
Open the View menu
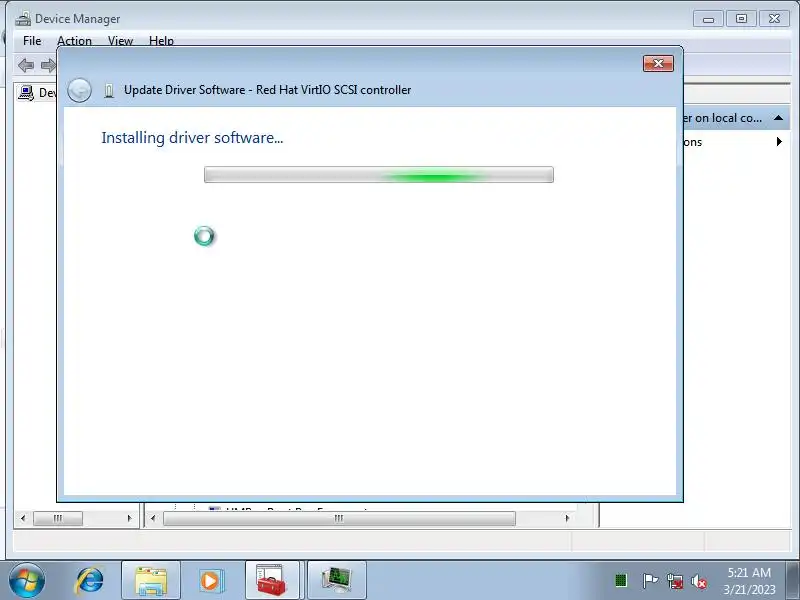click(x=120, y=41)
